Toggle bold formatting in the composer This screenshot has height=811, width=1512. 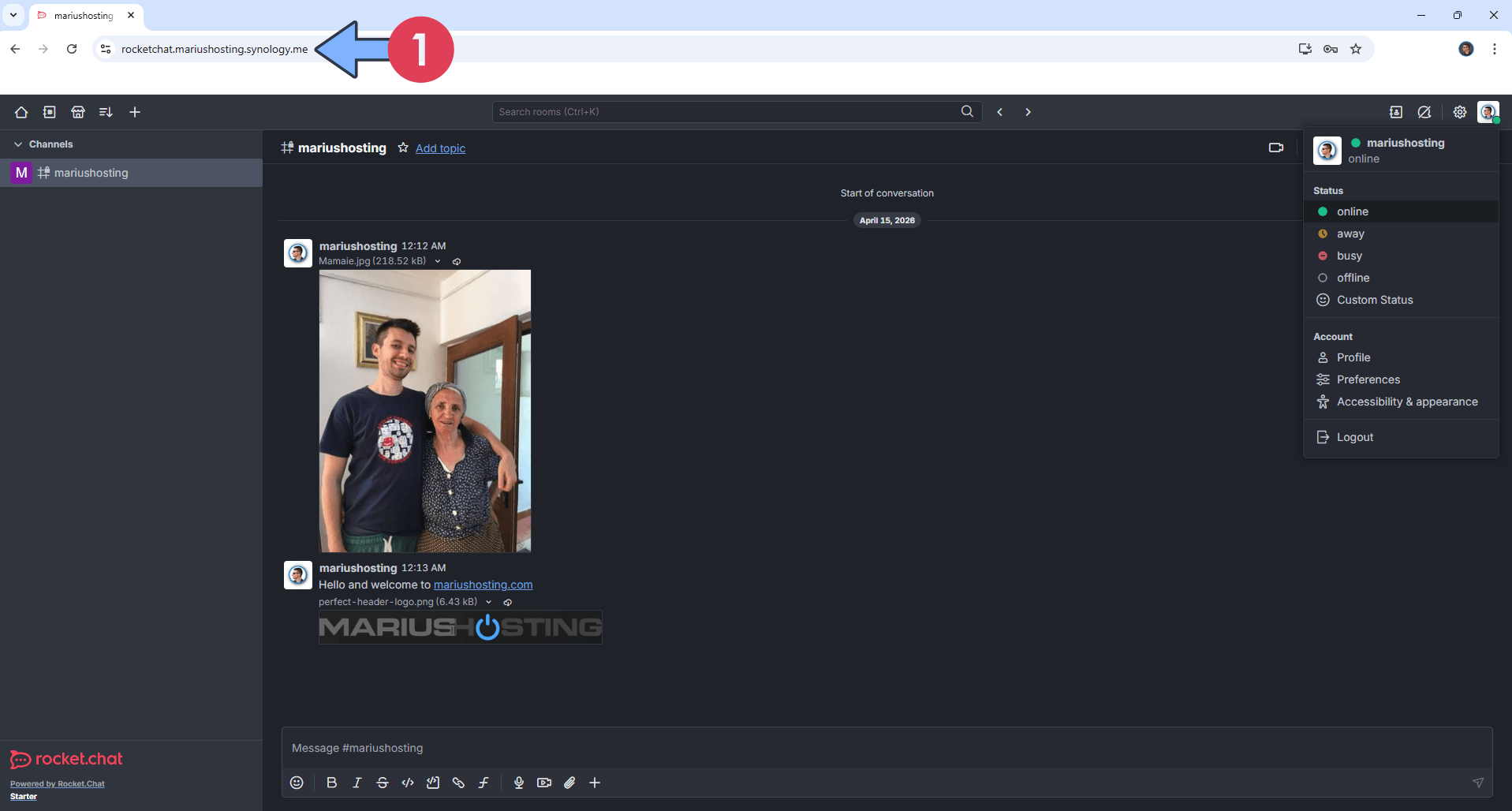click(332, 783)
